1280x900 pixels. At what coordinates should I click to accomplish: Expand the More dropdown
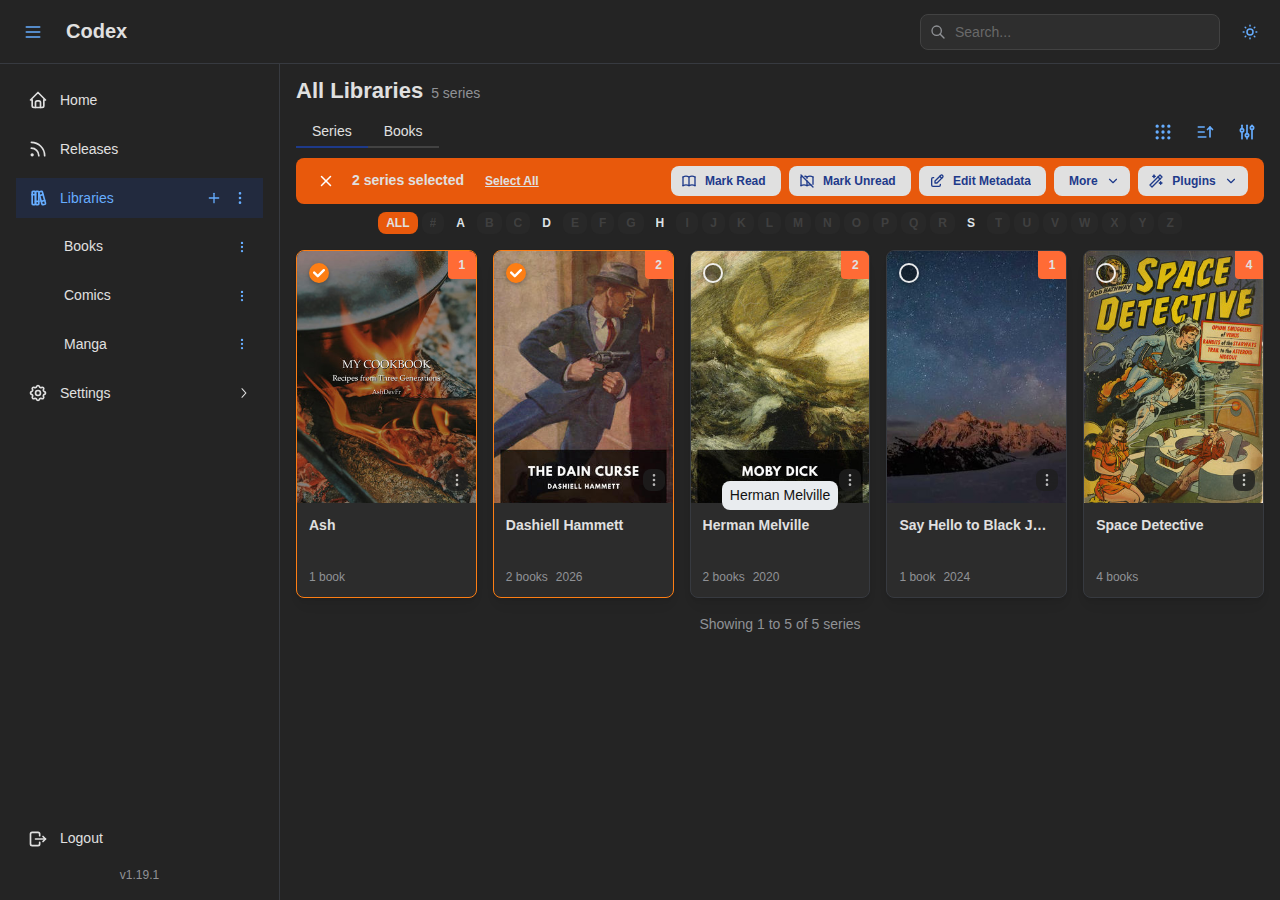[x=1092, y=181]
